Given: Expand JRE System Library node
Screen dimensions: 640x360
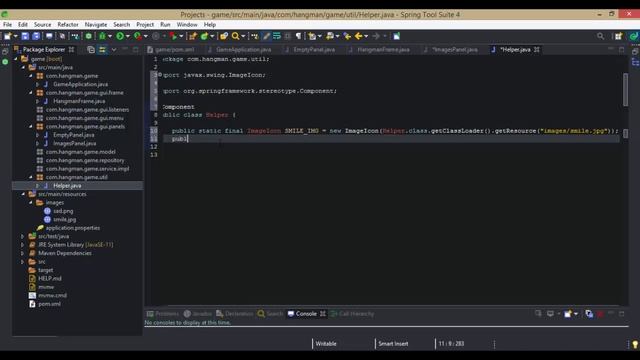Looking at the screenshot, I should 23,245.
